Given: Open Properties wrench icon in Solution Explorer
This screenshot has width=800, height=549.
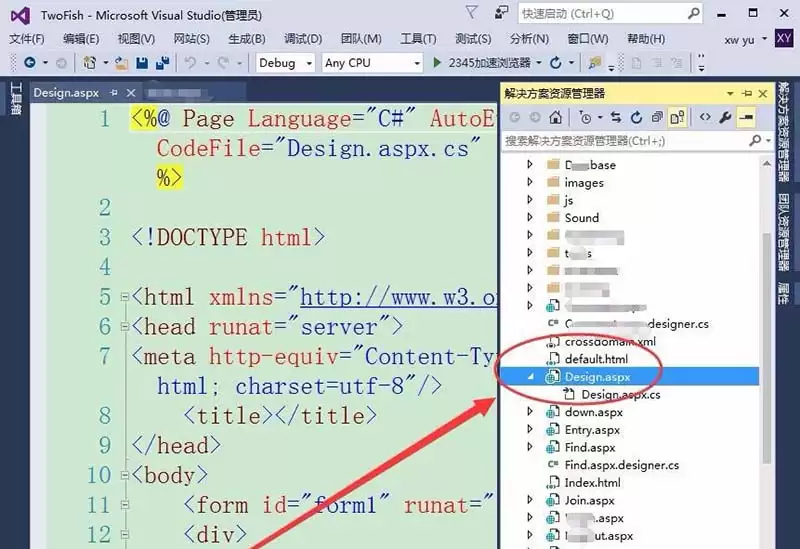Looking at the screenshot, I should [x=726, y=117].
